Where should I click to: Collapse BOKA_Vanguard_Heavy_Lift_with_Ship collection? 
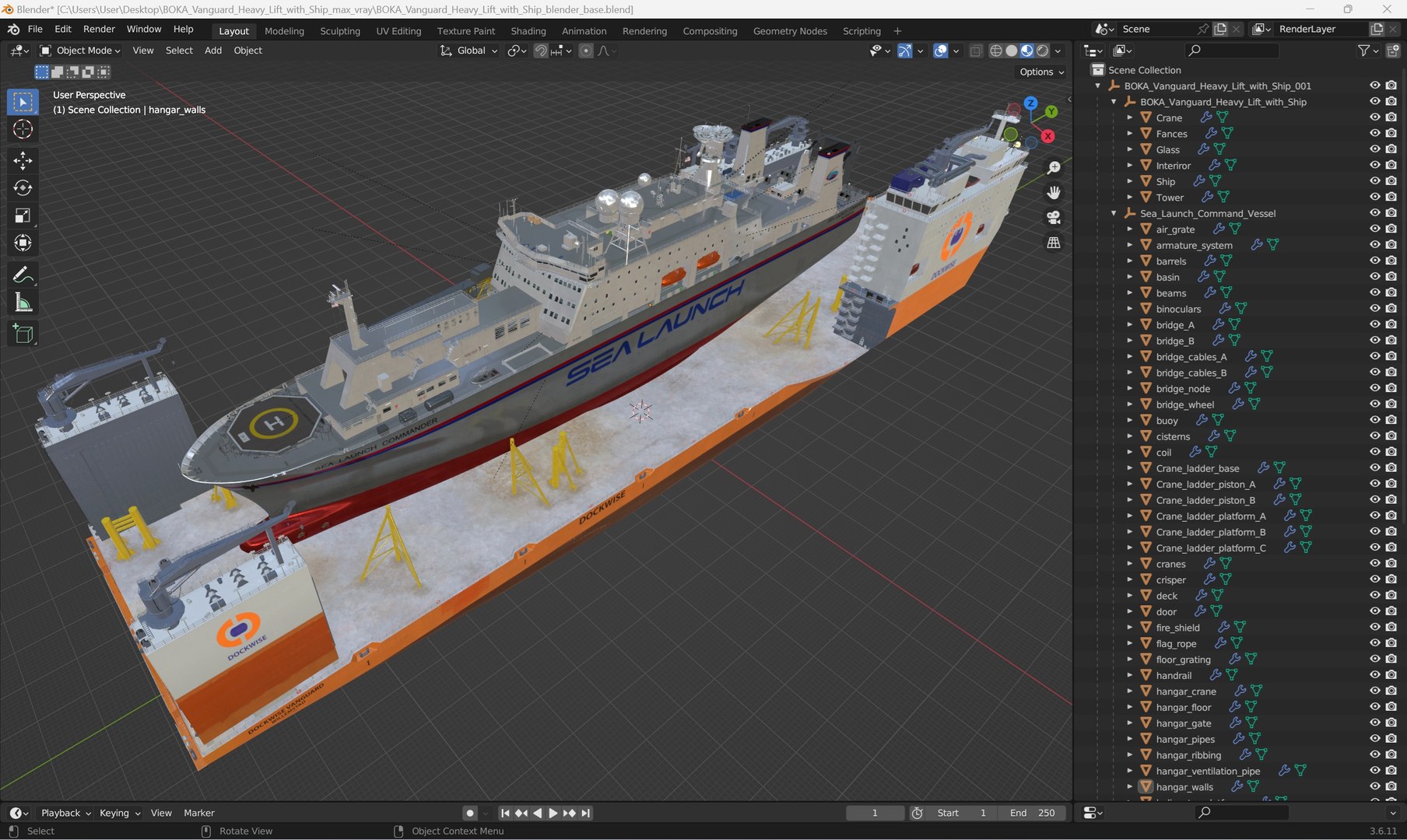1114,102
